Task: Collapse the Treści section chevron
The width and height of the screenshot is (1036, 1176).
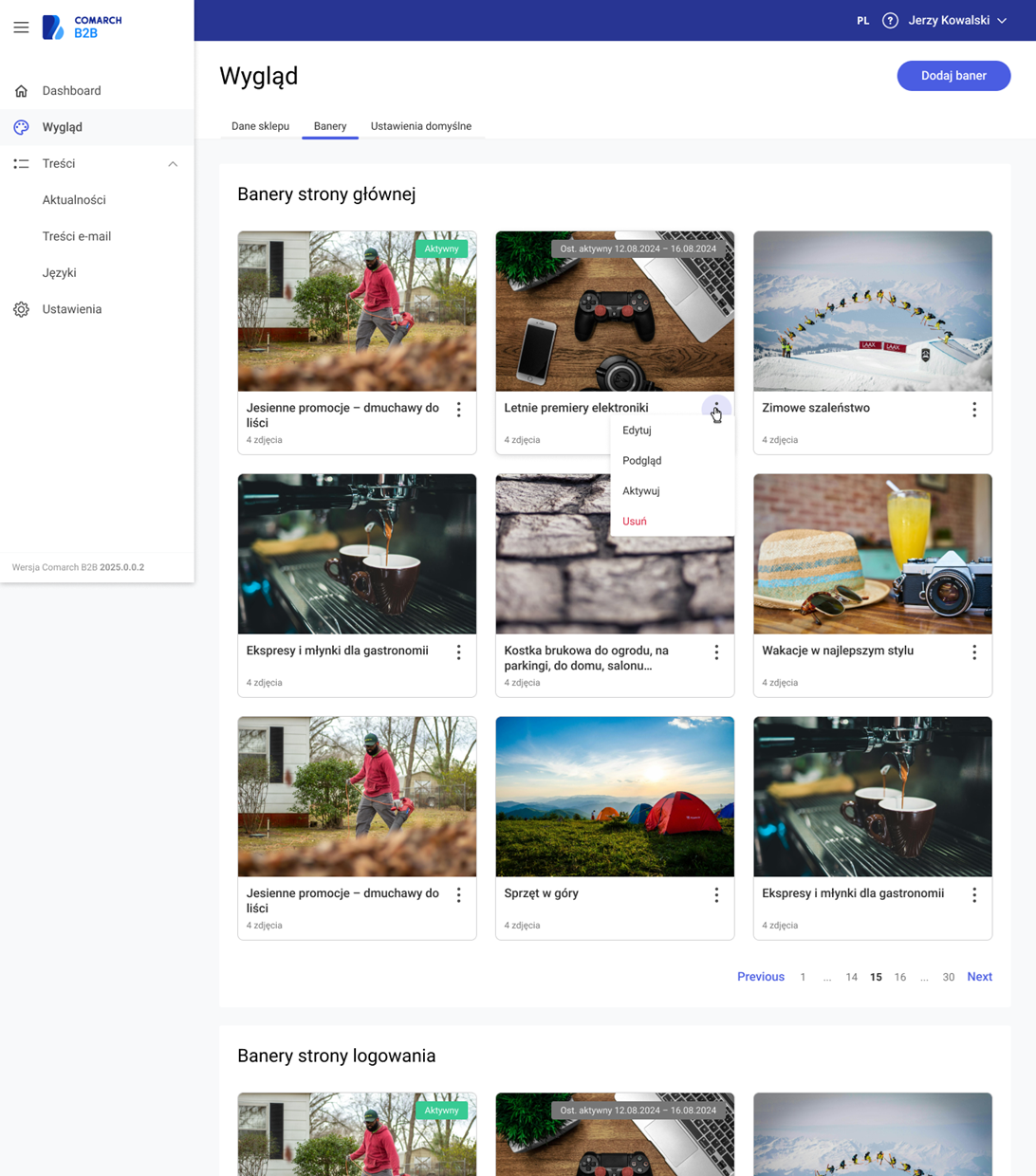Action: (x=173, y=164)
